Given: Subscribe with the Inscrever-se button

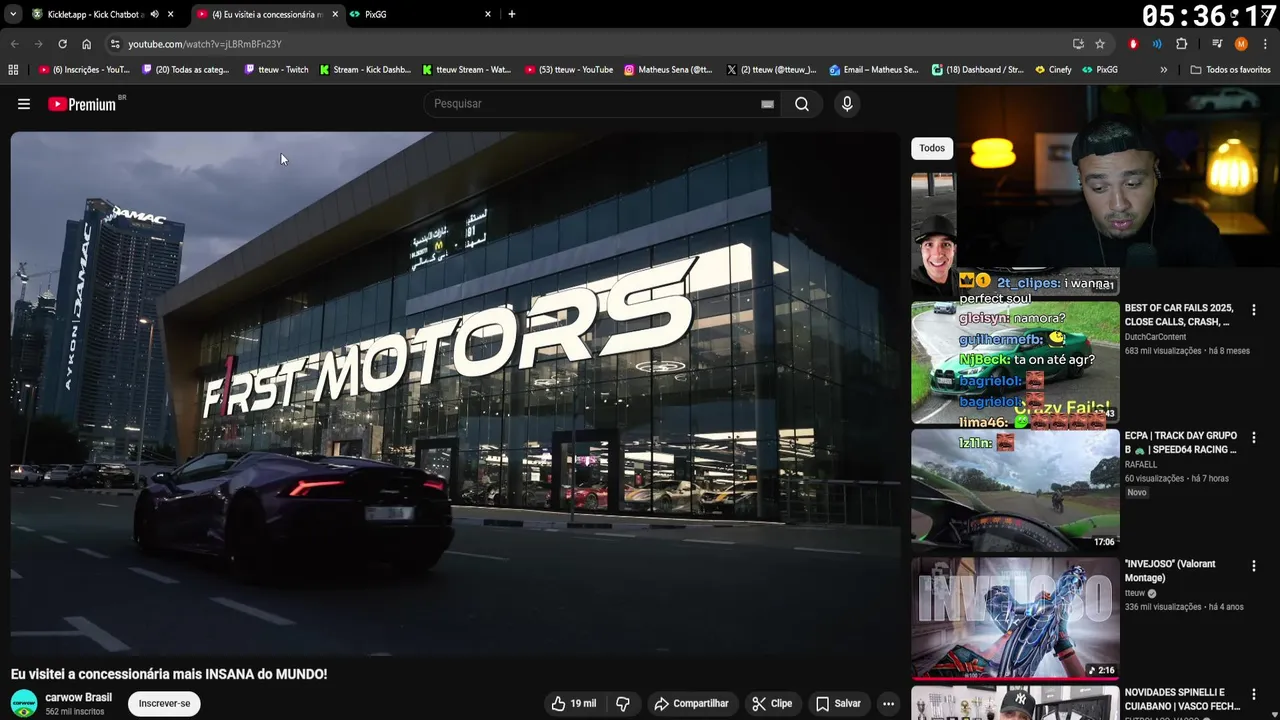Looking at the screenshot, I should coord(164,704).
